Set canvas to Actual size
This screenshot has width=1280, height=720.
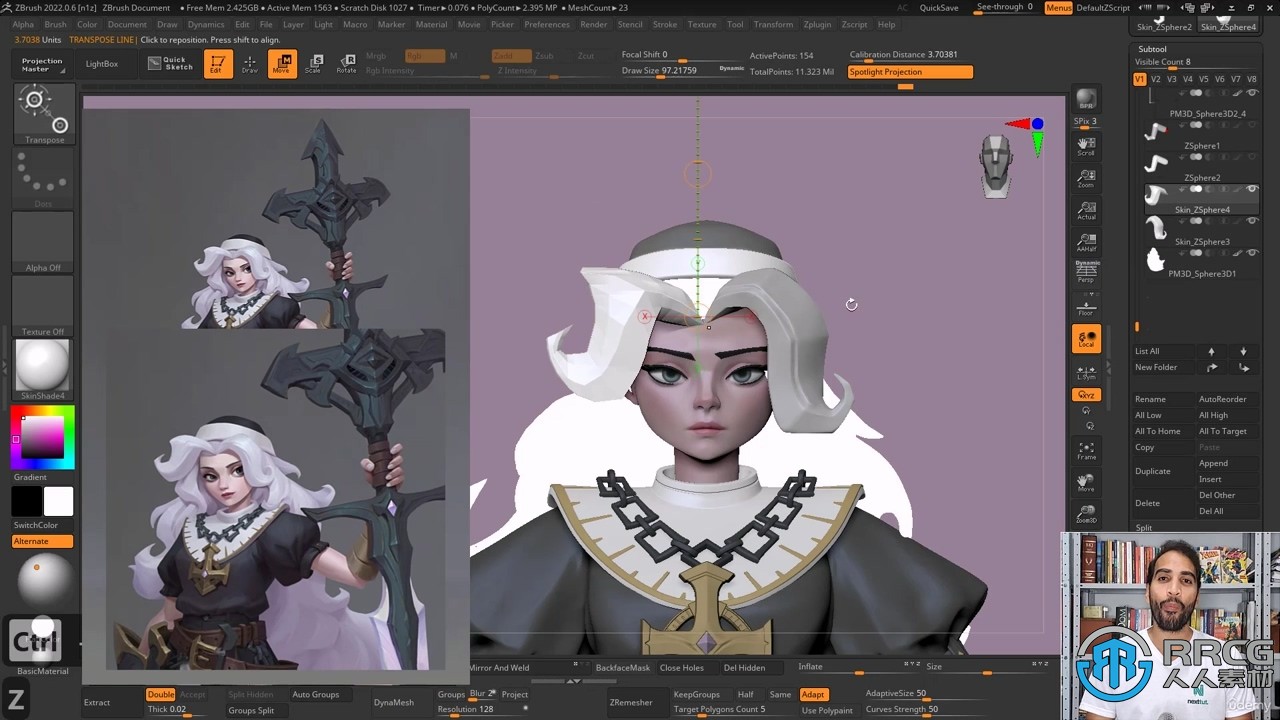[x=1086, y=211]
